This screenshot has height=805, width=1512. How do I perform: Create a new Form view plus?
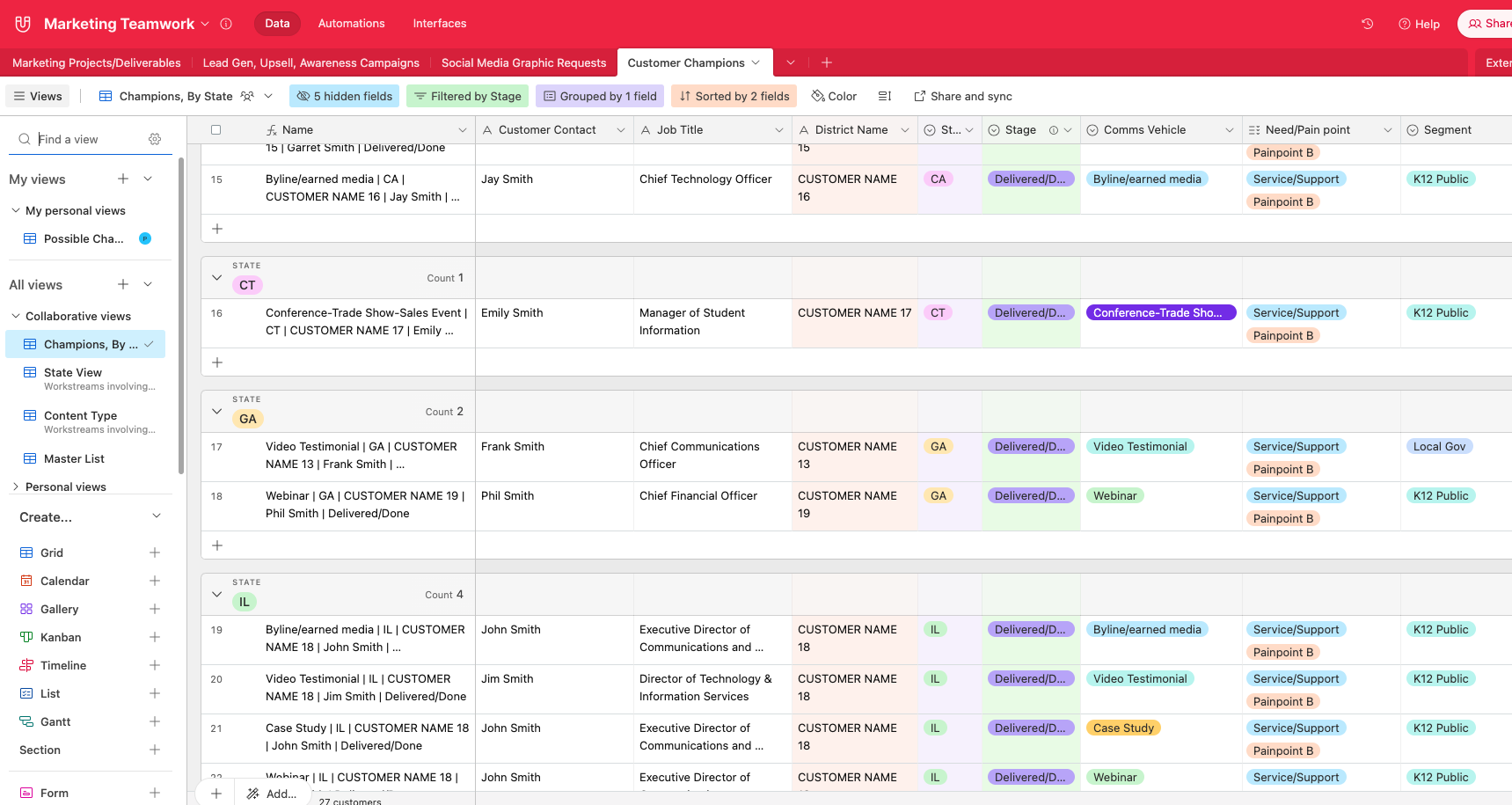coord(155,793)
